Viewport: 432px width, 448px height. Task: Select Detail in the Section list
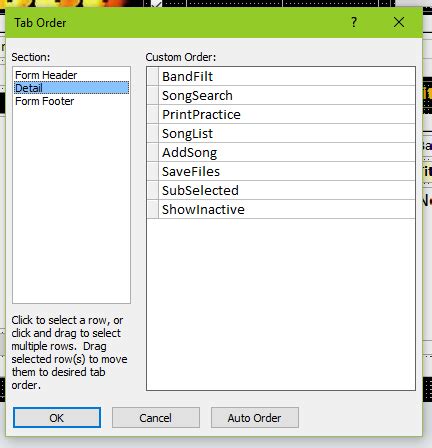coord(71,88)
